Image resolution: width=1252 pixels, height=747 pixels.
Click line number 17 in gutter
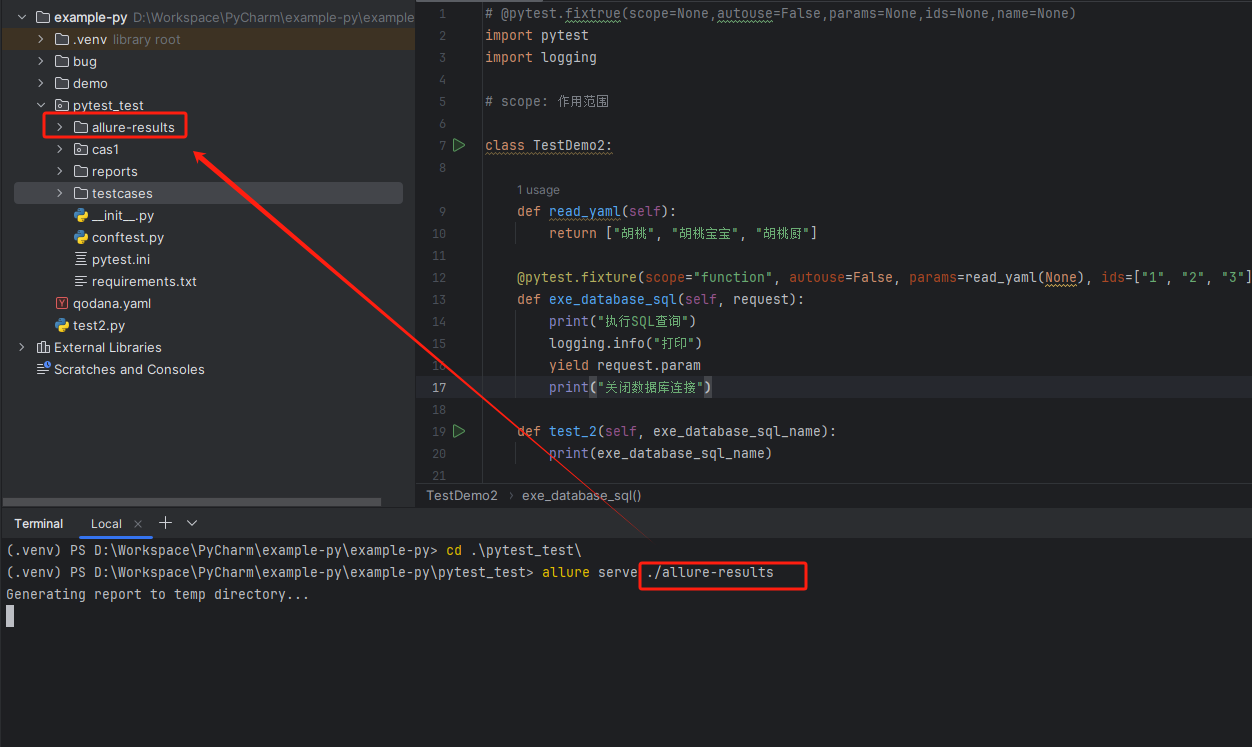440,387
